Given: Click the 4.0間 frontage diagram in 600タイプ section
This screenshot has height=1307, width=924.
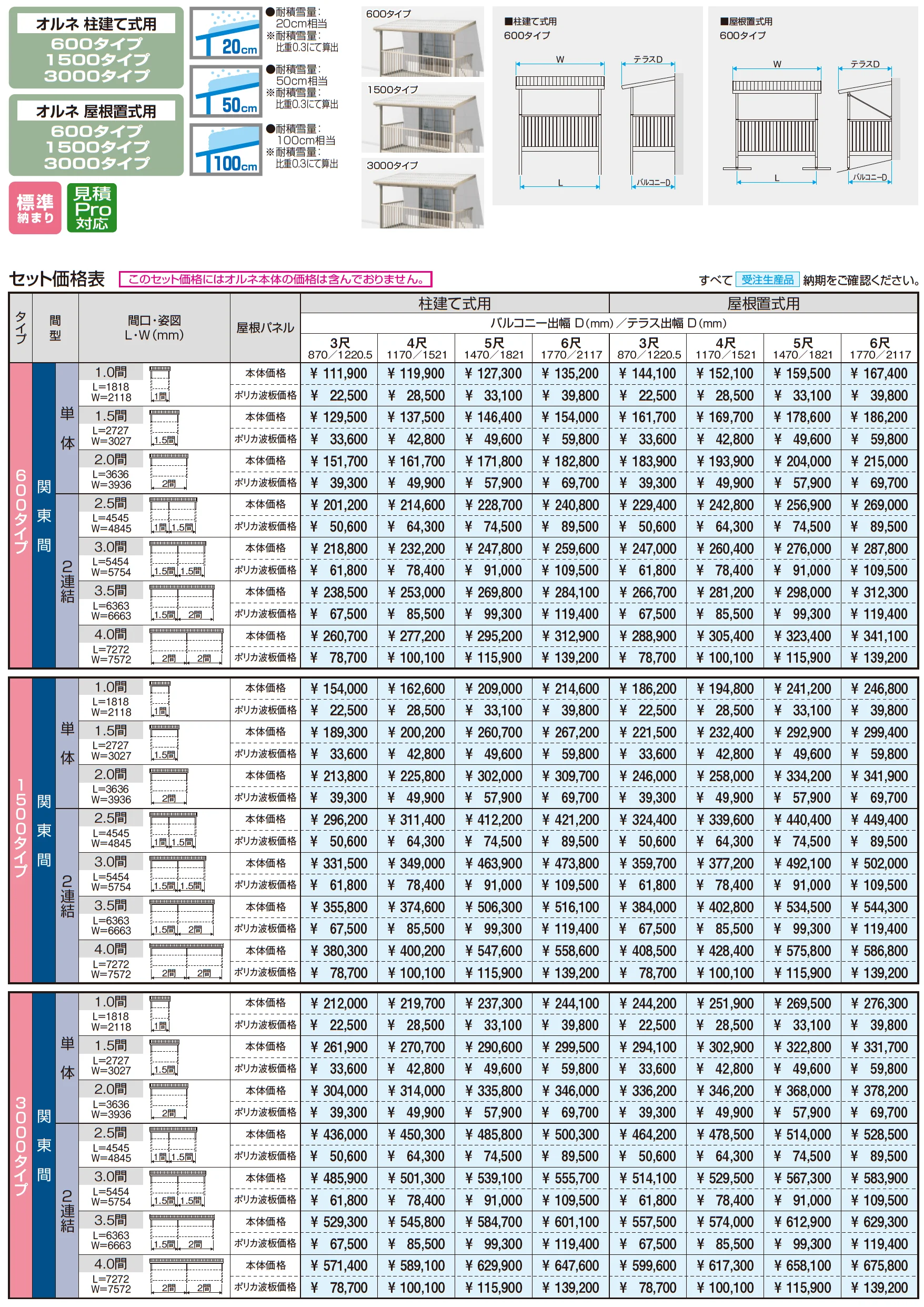Looking at the screenshot, I should pos(187,647).
